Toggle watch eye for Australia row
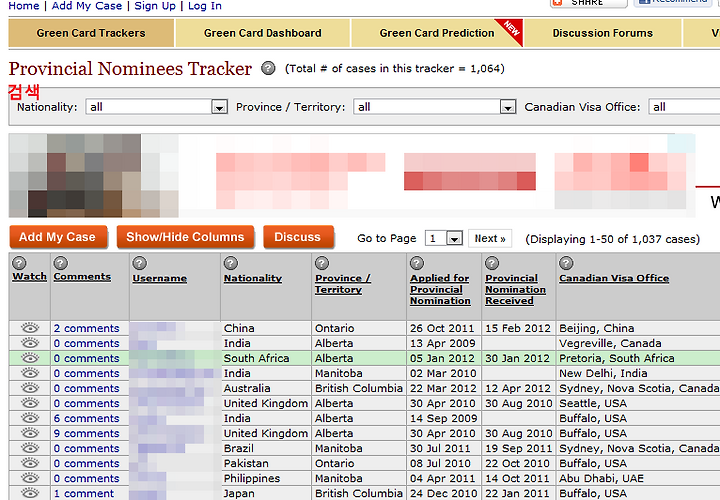The height and width of the screenshot is (500, 720). (30, 388)
